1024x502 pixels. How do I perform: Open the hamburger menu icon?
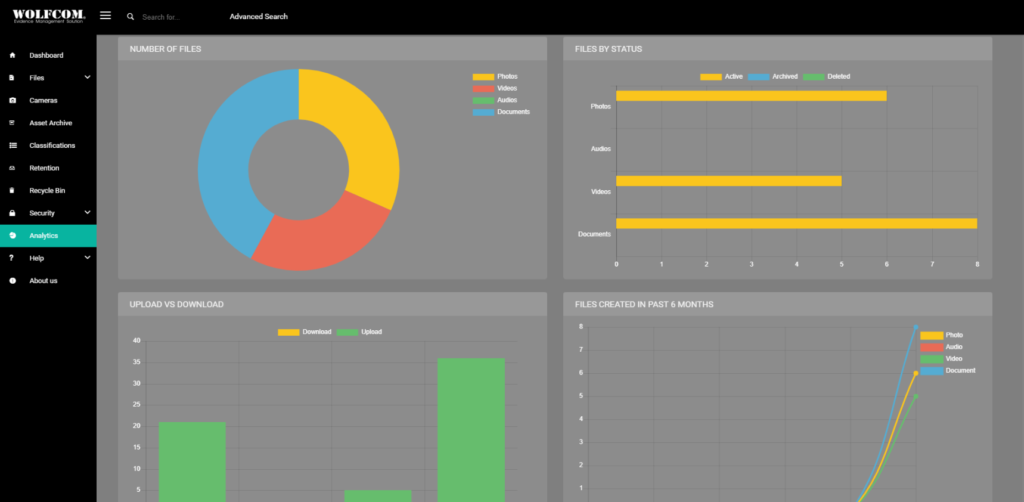[105, 16]
